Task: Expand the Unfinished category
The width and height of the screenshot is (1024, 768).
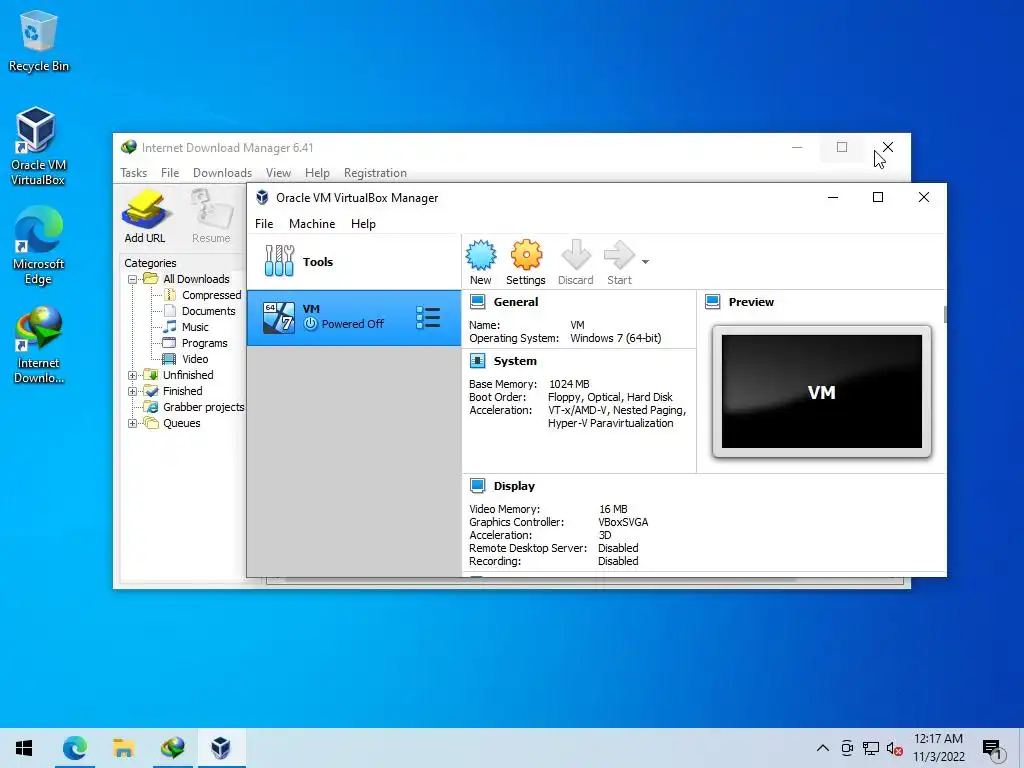Action: pos(133,376)
